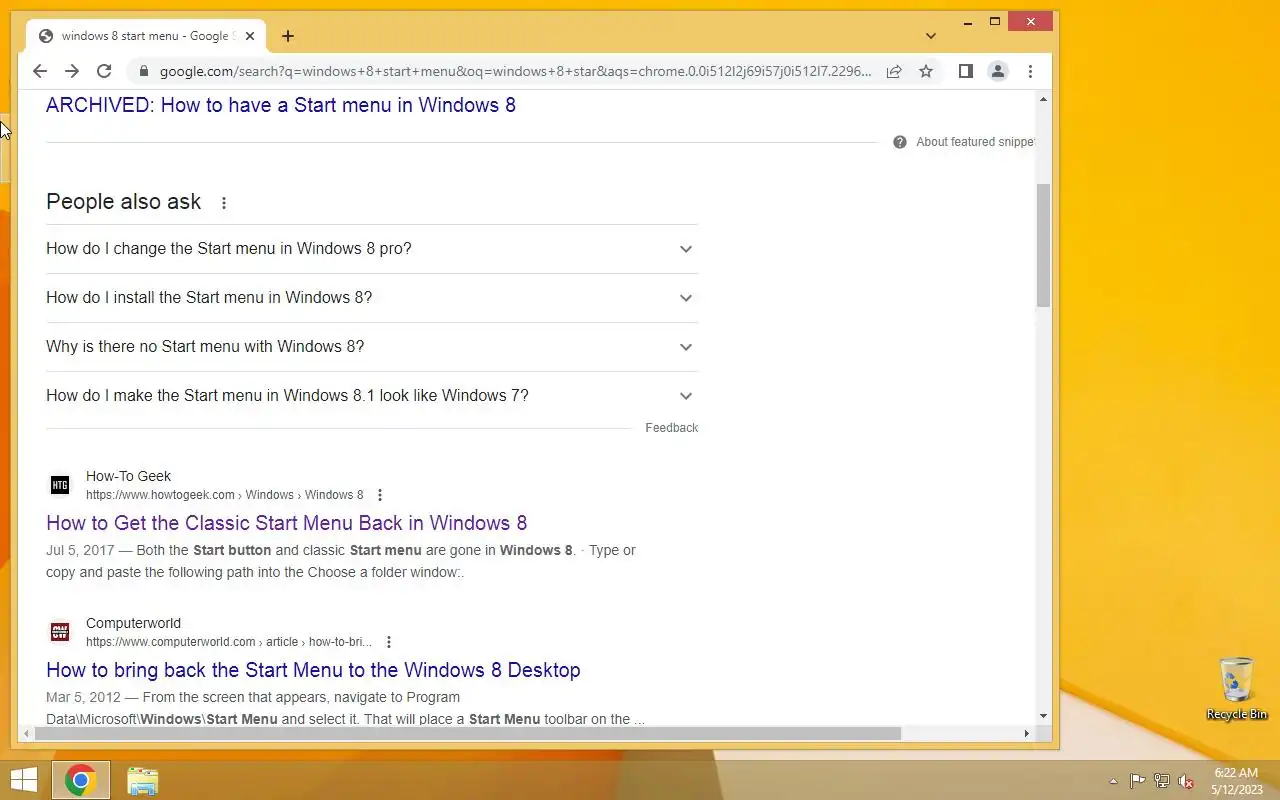Open 'About featured snippets' link

(975, 142)
